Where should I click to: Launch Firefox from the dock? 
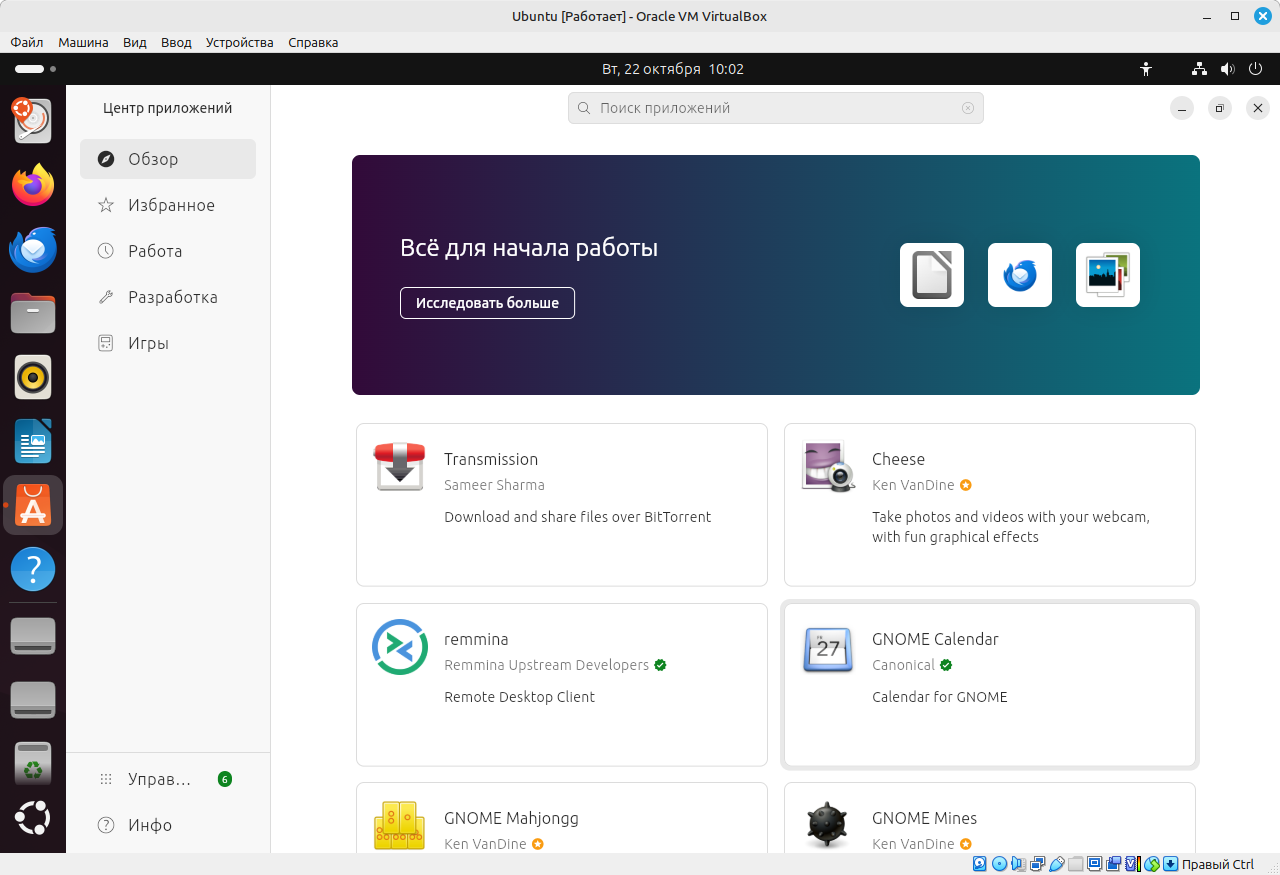pyautogui.click(x=33, y=185)
